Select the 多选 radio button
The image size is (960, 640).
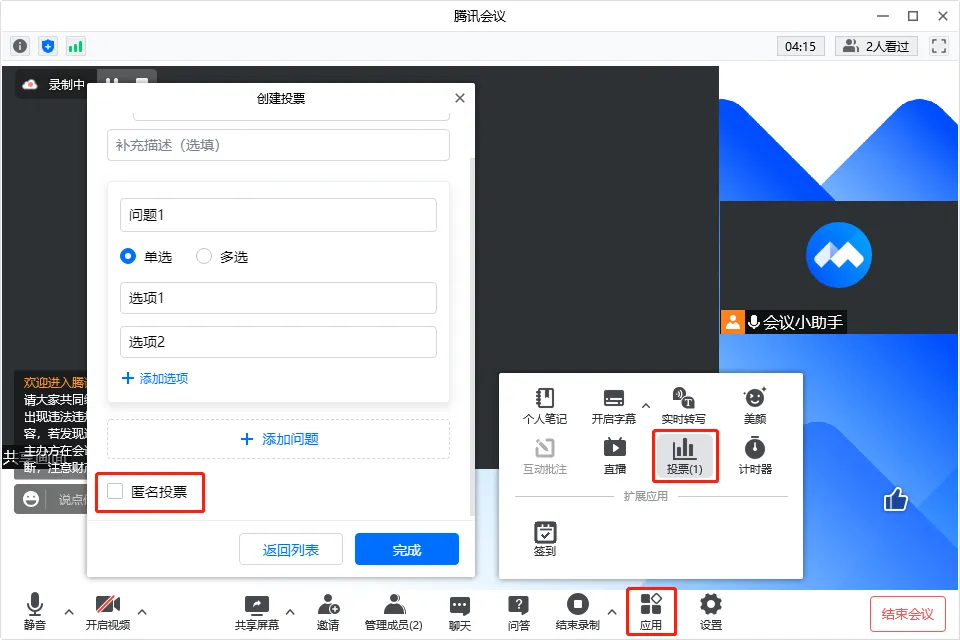coord(204,256)
